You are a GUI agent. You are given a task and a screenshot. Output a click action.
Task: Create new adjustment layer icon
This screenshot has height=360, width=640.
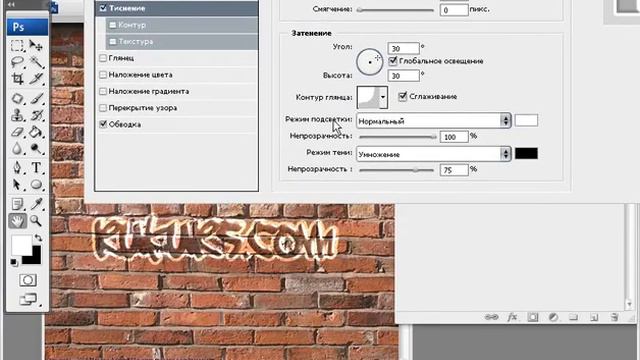[553, 317]
